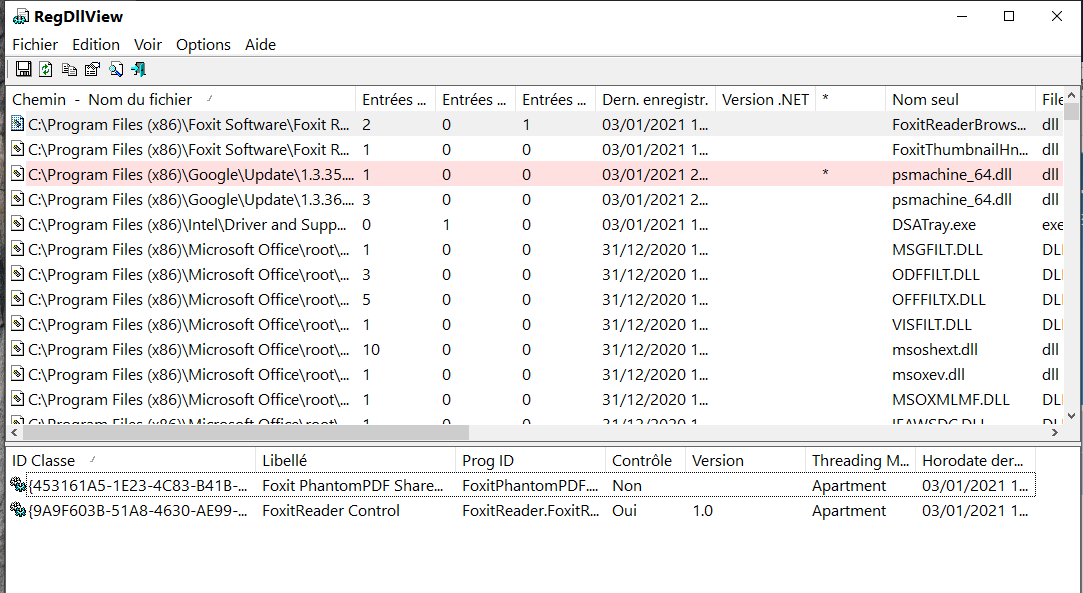Open the Fichier menu
1083x593 pixels.
tap(35, 44)
